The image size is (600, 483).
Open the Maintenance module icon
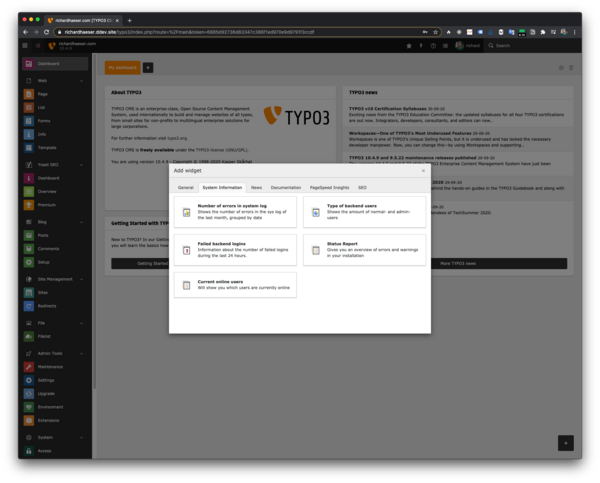29,367
